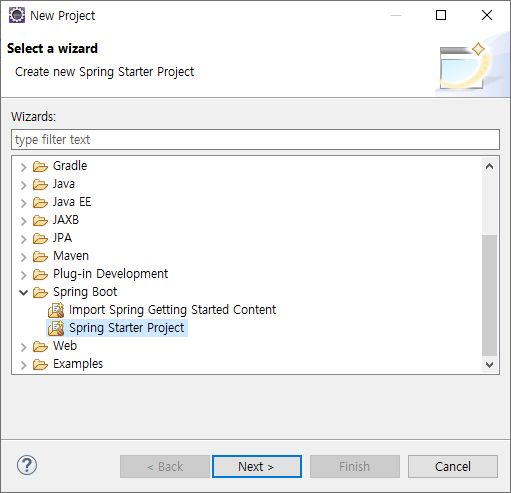
Task: Click the Maven folder icon
Action: (x=40, y=256)
